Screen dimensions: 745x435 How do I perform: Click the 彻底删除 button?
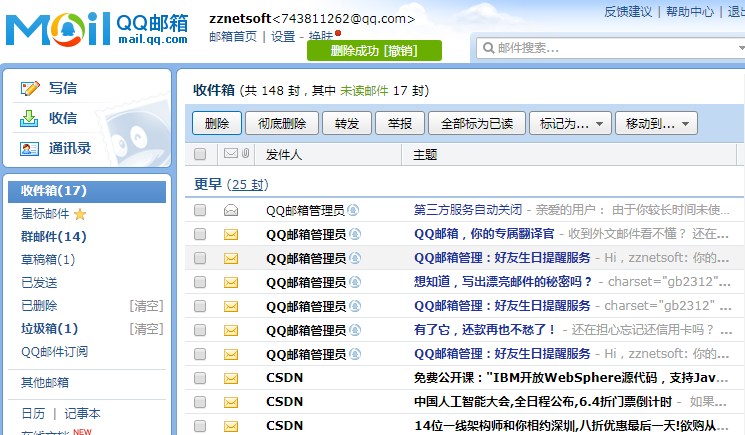click(282, 123)
